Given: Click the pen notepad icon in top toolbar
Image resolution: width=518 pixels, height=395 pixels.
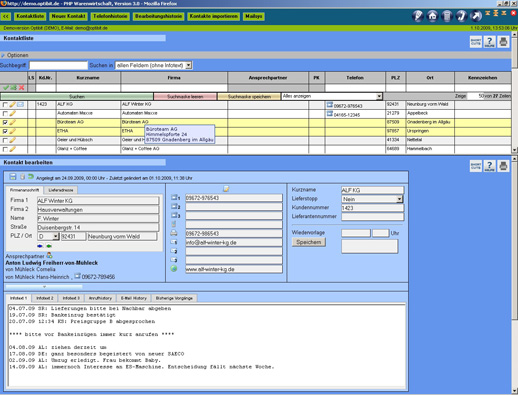Looking at the screenshot, I should click(418, 16).
